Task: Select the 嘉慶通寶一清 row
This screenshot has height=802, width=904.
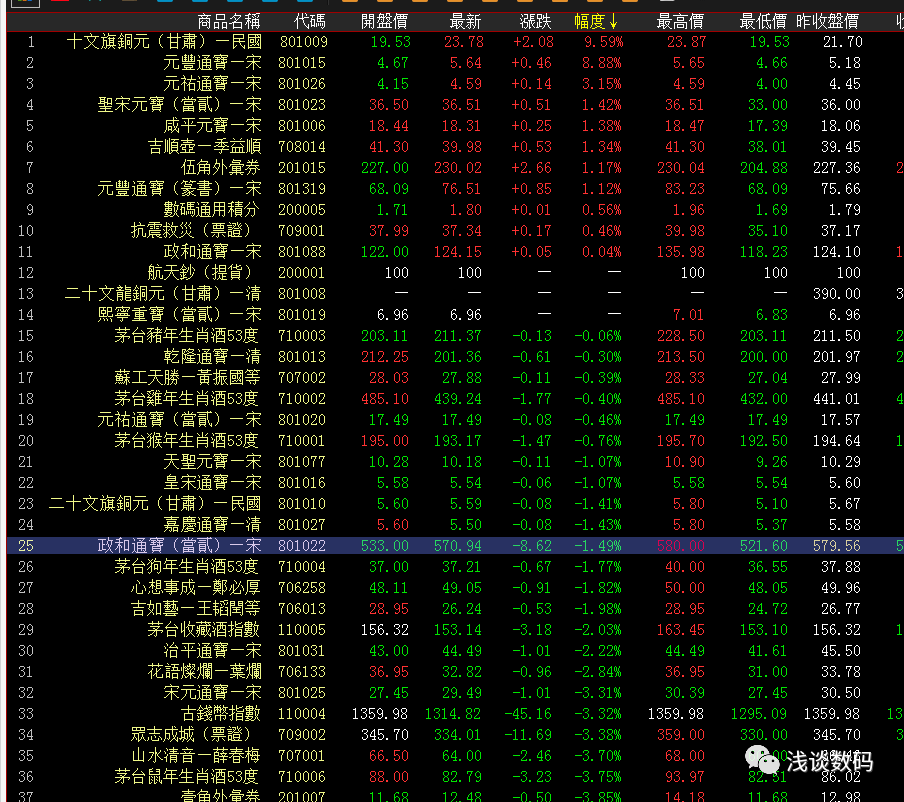Action: (x=455, y=525)
